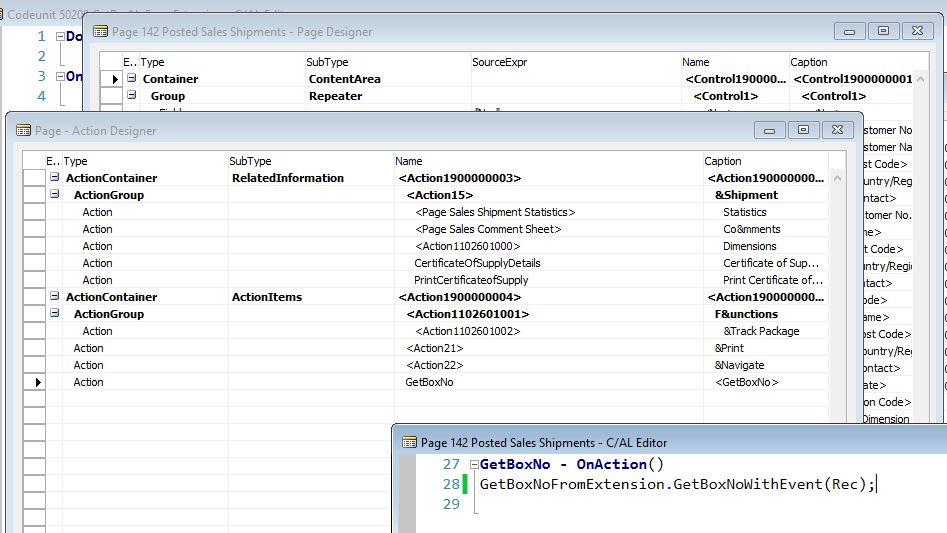Select the GetBoxNo action name cell
The width and height of the screenshot is (947, 533).
click(429, 382)
